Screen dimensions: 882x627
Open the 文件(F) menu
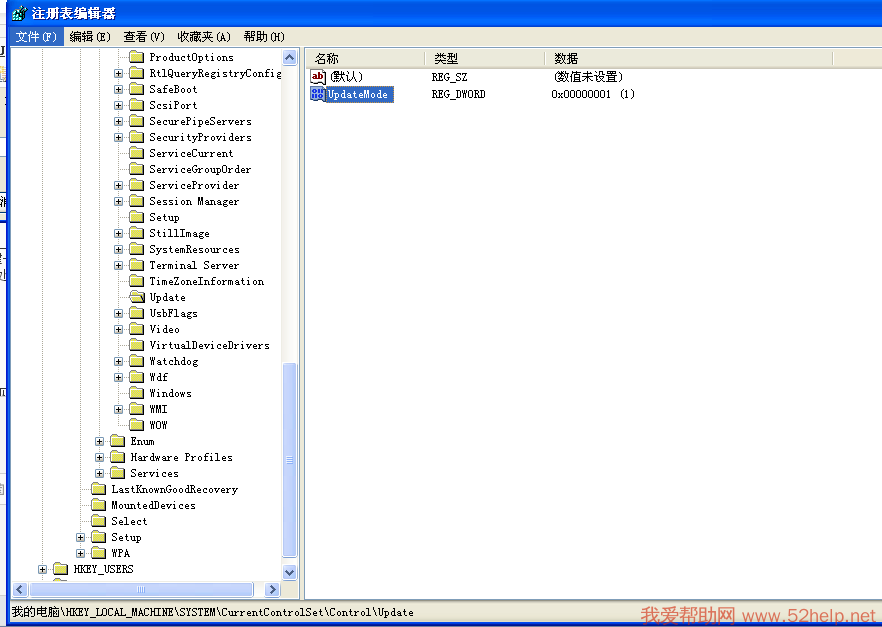pos(36,37)
